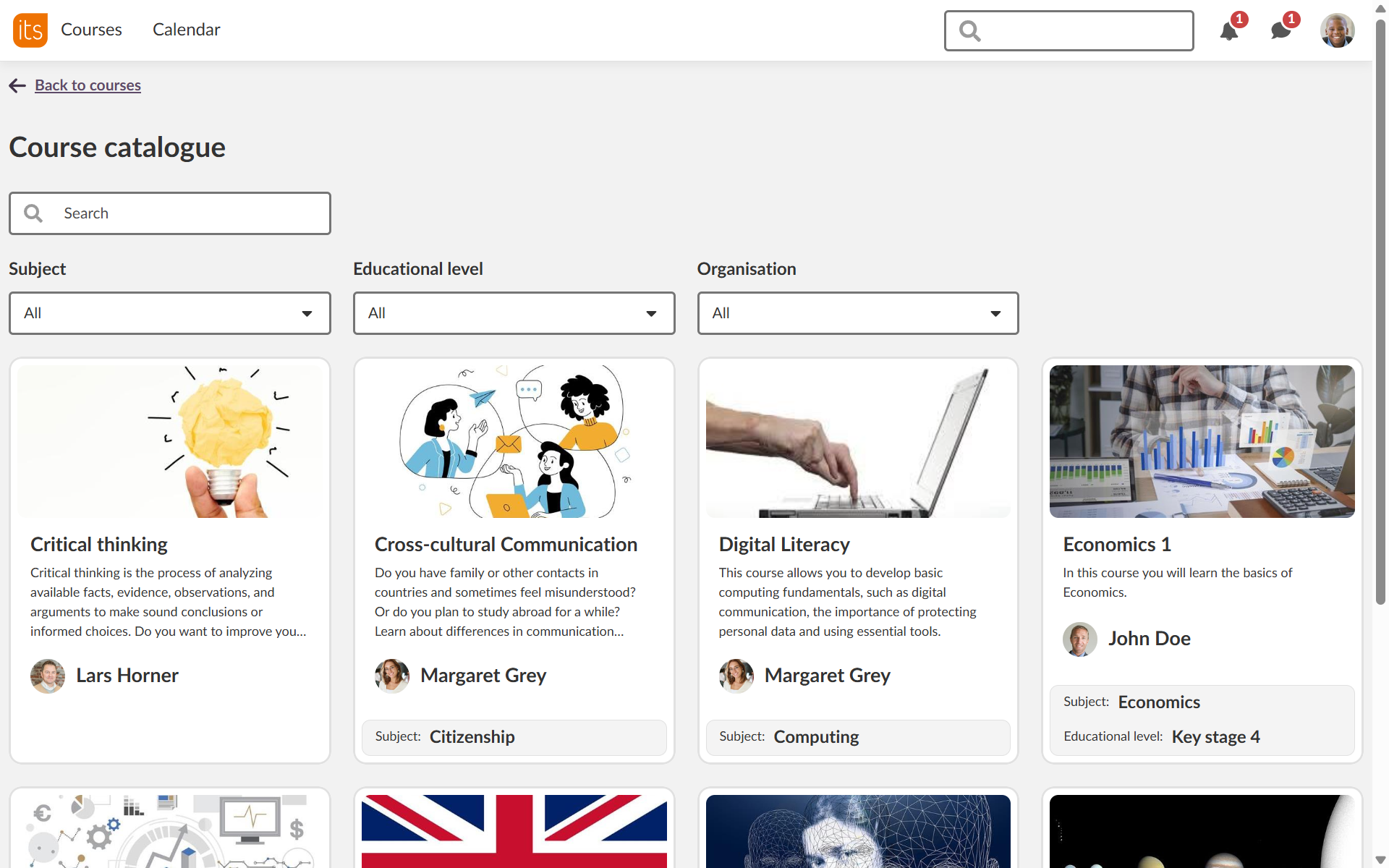Open the Economics 1 course title
Screen dimensions: 1389x868
[x=1116, y=545]
